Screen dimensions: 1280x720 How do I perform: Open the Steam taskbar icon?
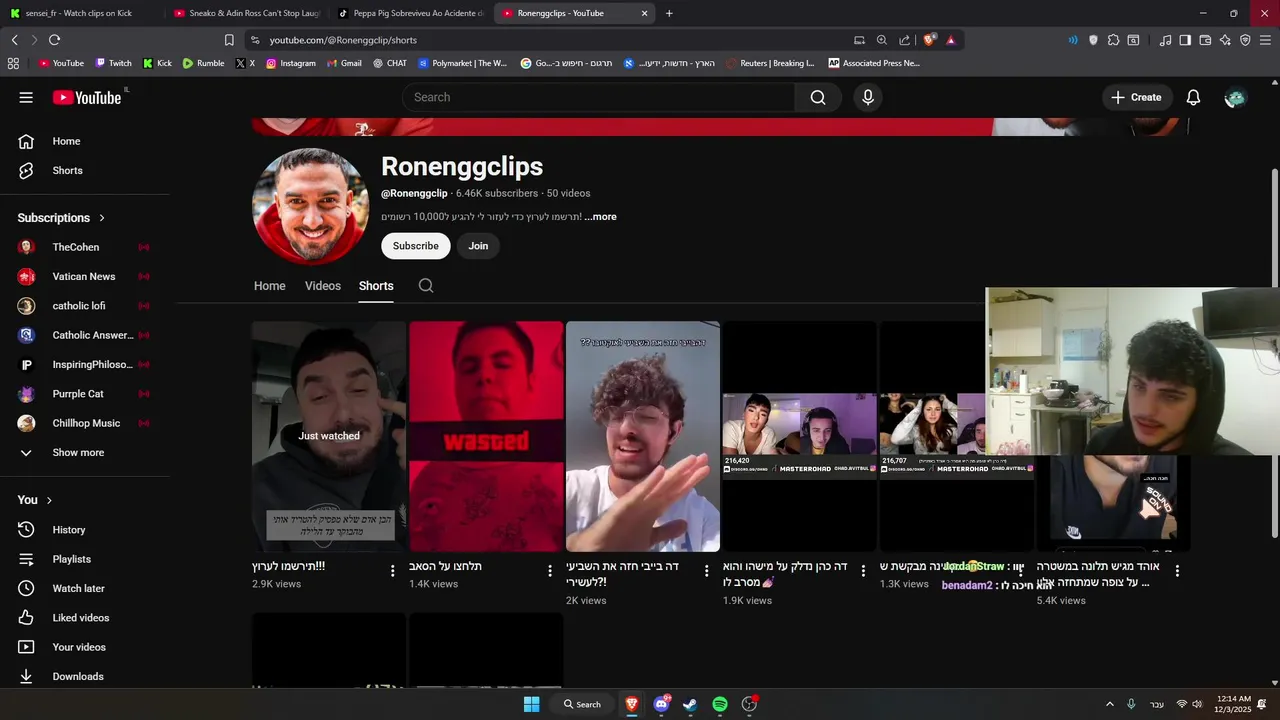tap(690, 704)
